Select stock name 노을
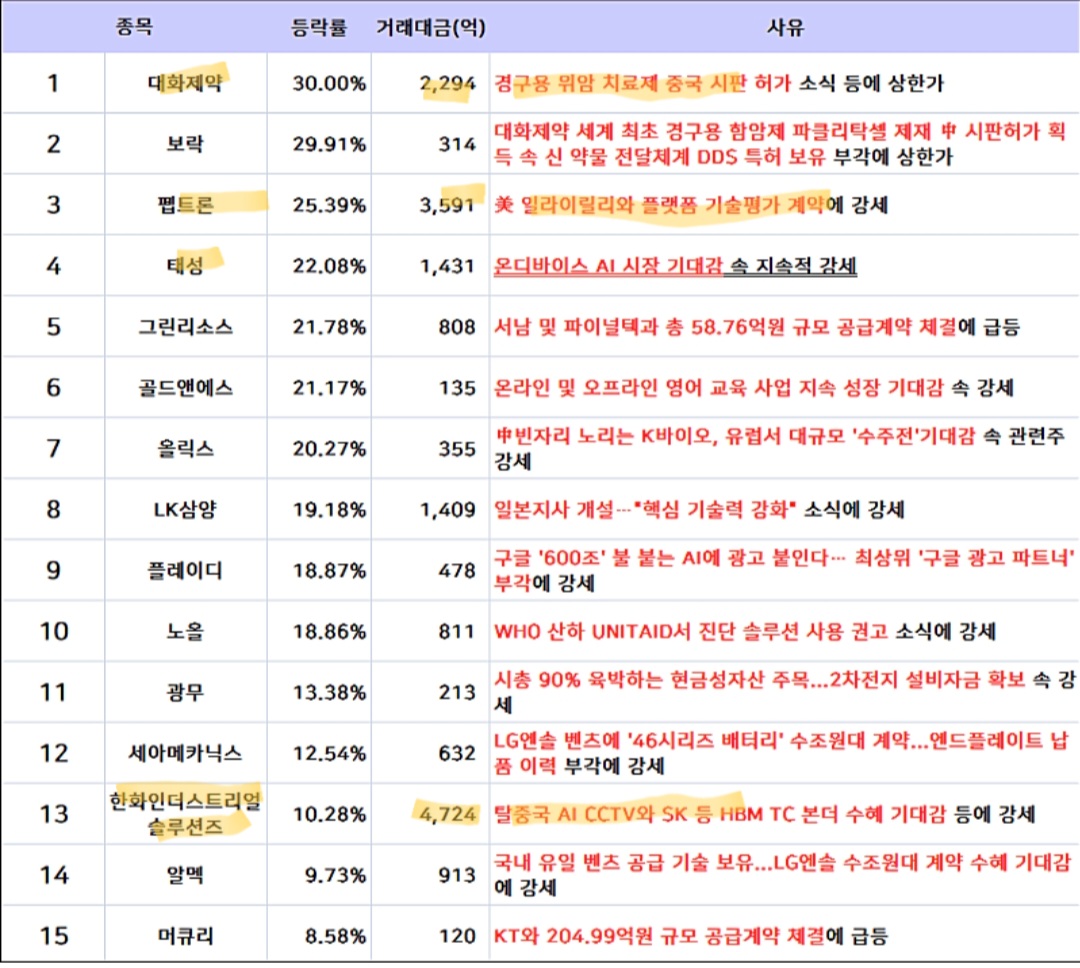1080x968 pixels. (185, 631)
